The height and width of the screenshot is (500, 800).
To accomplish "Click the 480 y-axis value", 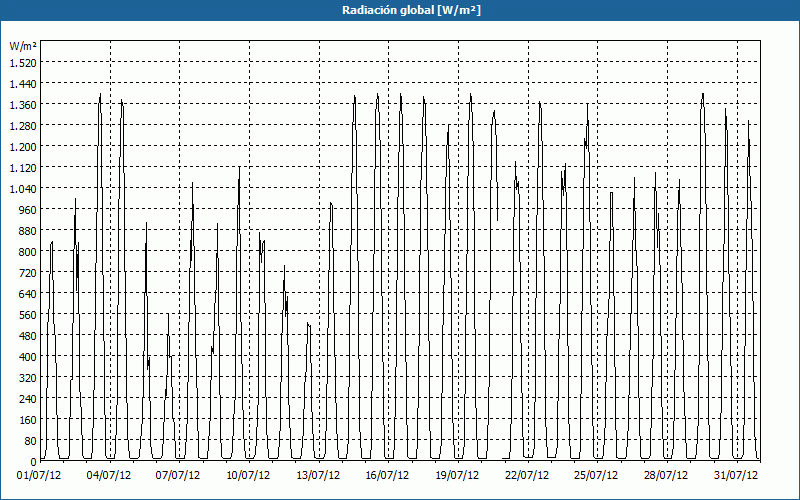I will pos(28,336).
